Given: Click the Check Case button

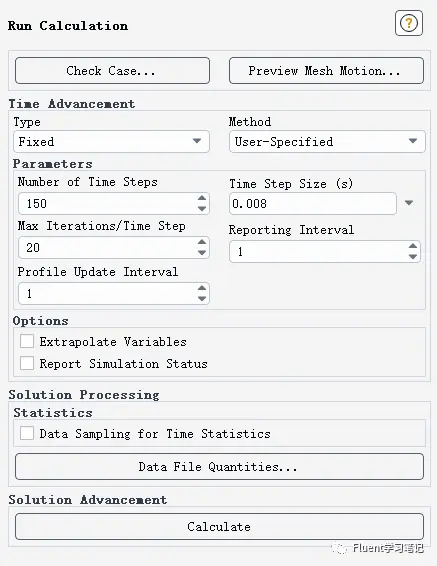Looking at the screenshot, I should point(112,70).
